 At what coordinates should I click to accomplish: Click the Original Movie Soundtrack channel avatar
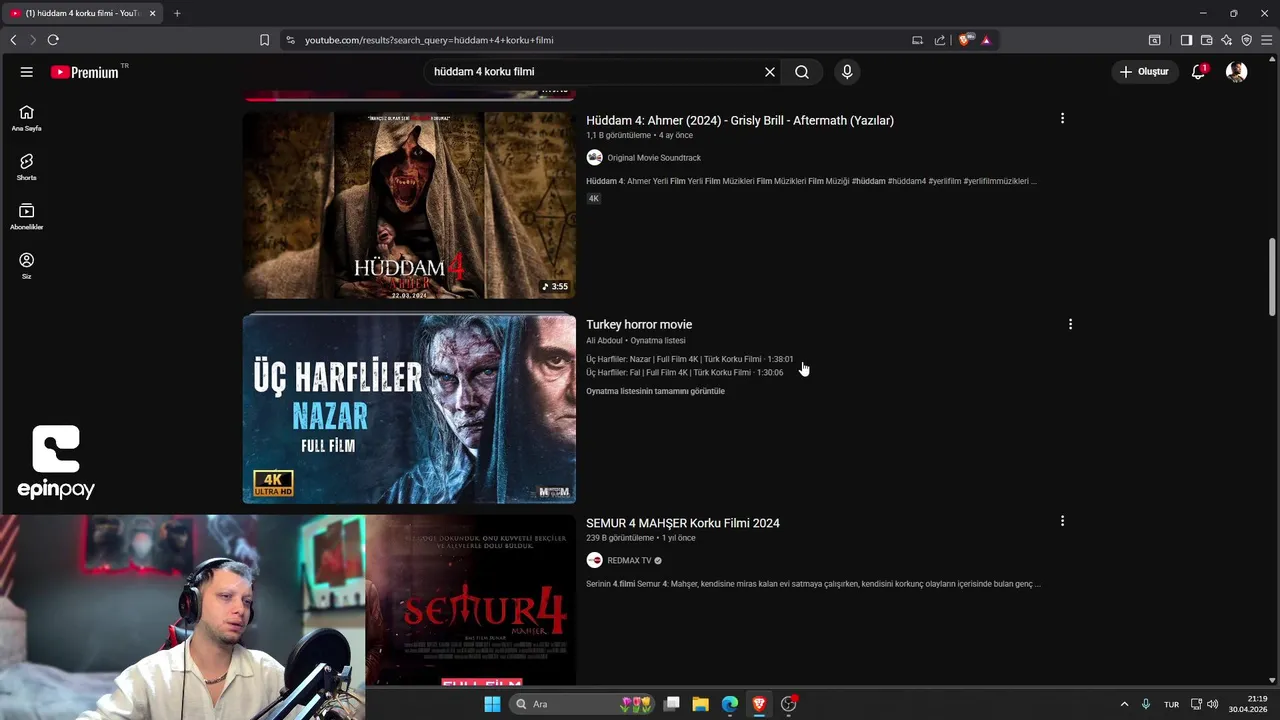594,158
